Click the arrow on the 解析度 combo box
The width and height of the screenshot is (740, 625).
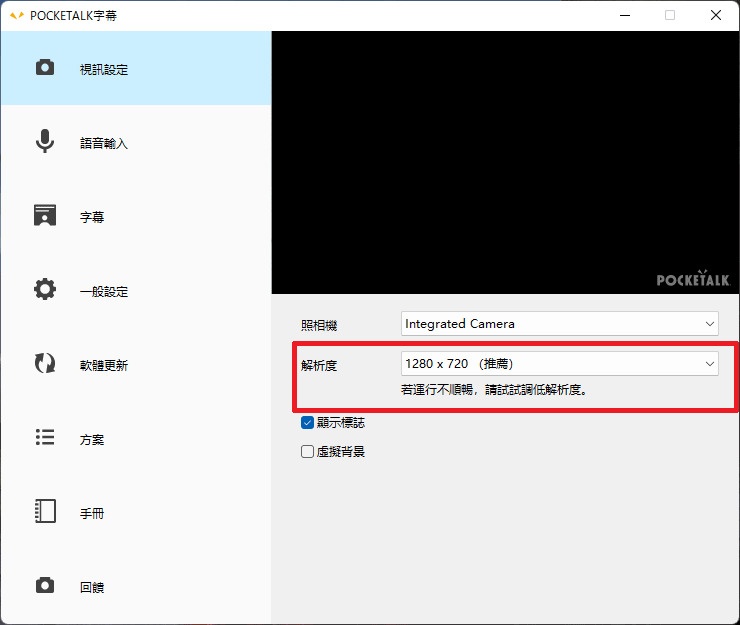click(x=709, y=364)
